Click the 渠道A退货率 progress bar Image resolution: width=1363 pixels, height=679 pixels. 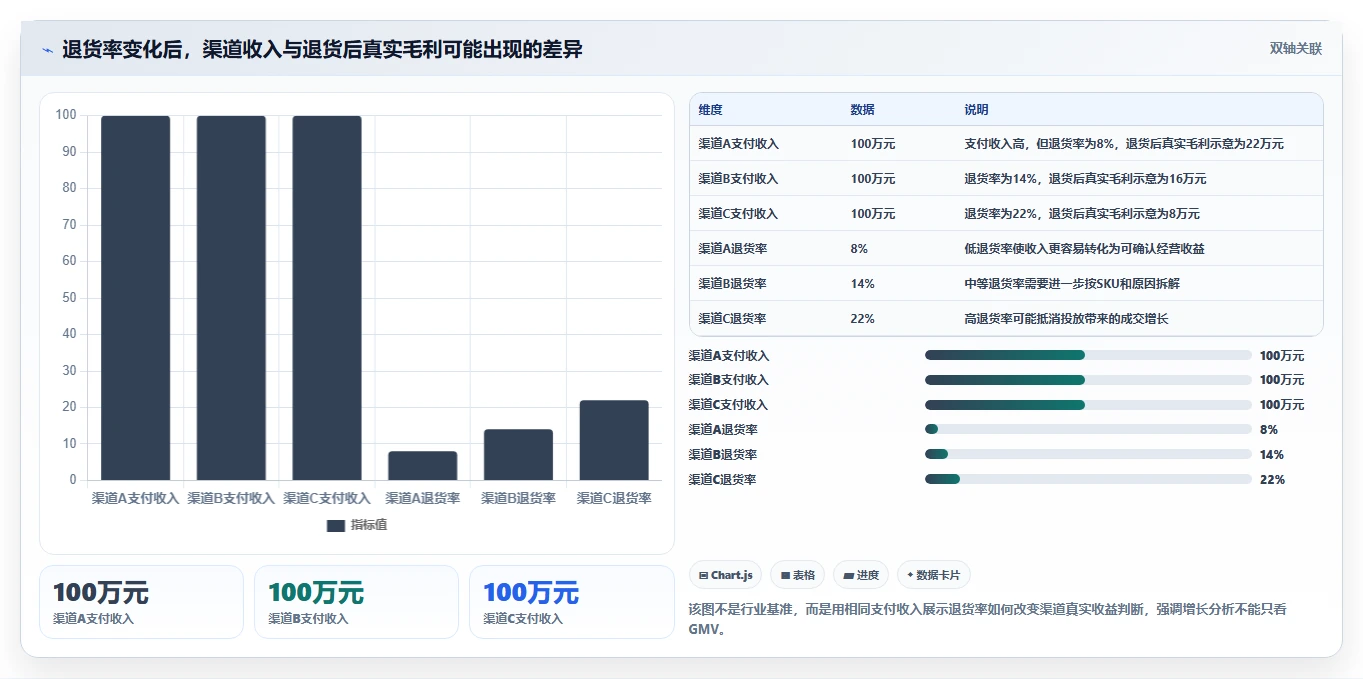1088,429
